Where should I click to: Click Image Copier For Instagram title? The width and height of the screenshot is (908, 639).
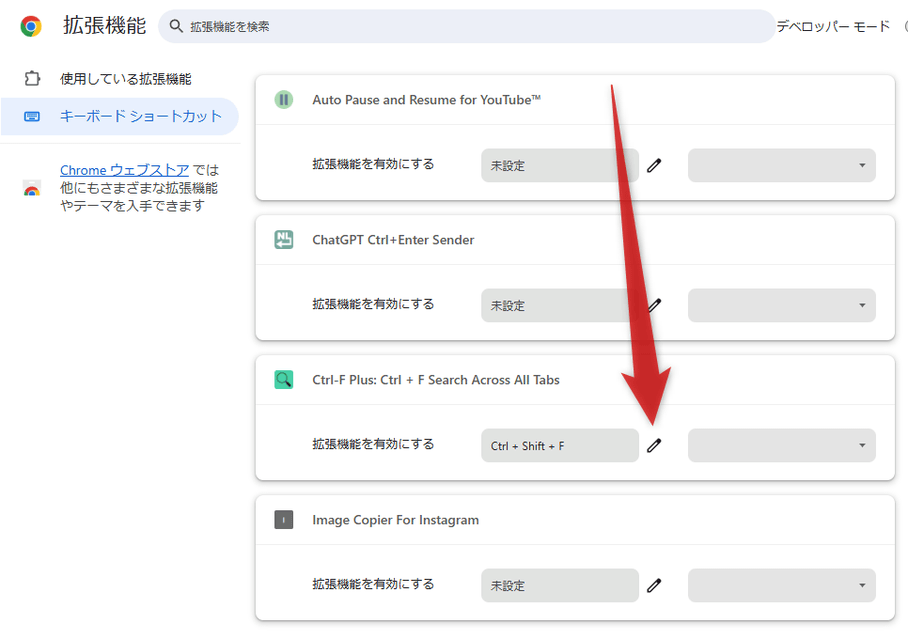[x=396, y=520]
